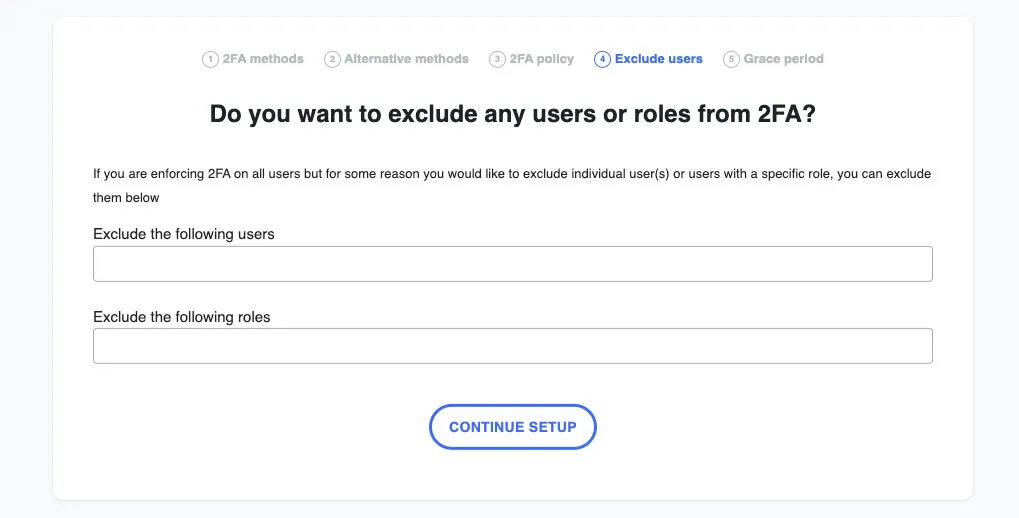Switch to the 2FA policy step
The height and width of the screenshot is (518, 1019).
(x=541, y=59)
